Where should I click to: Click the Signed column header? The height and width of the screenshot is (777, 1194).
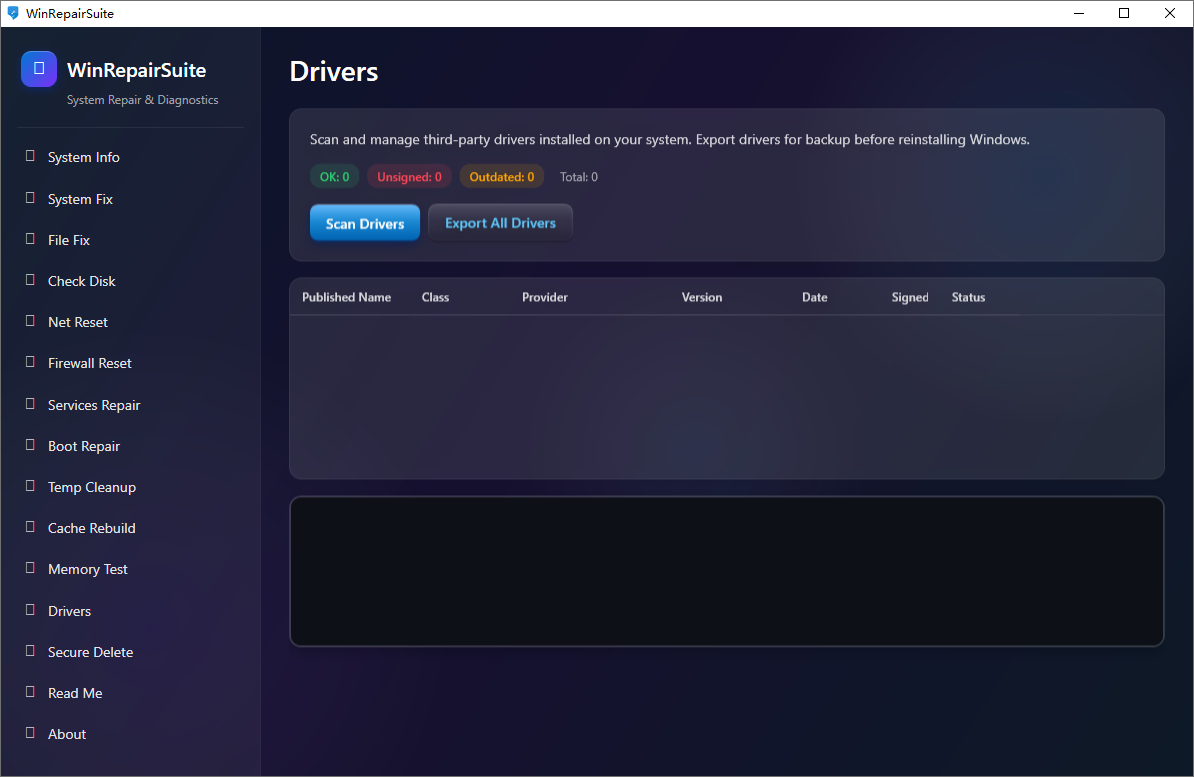910,297
